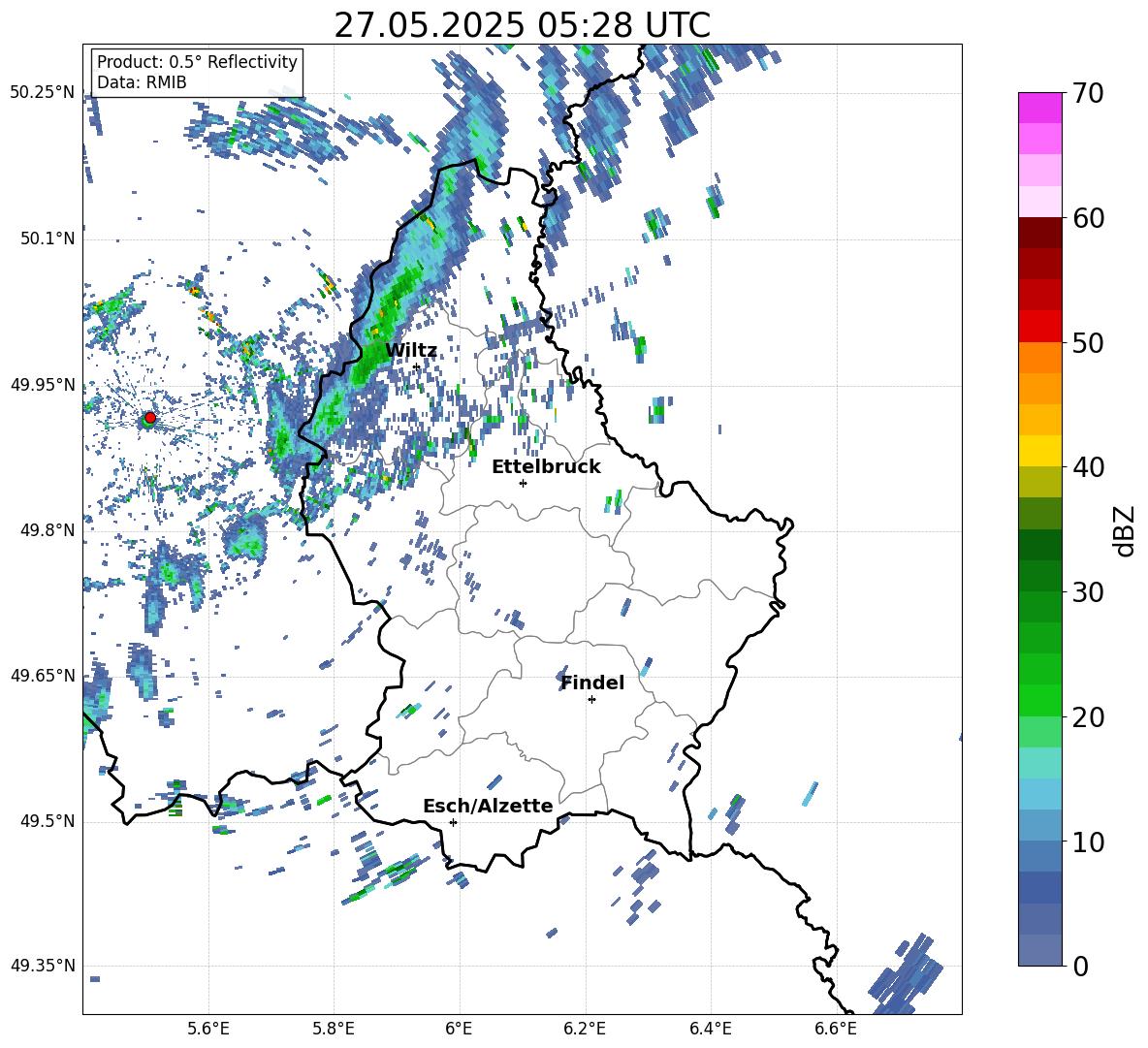This screenshot has width=1148, height=1048.
Task: Click the Product: 0.5° Reflectivity text
Action: (197, 62)
